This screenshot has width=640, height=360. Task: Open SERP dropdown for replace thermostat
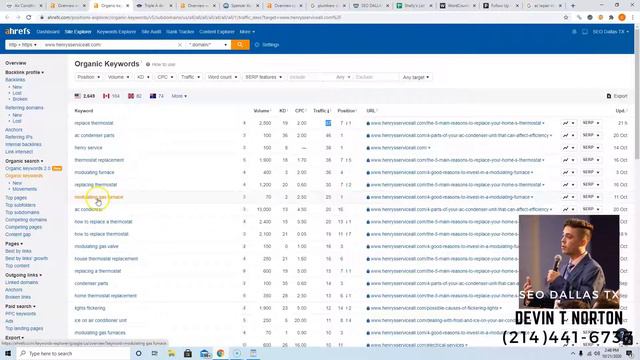(591, 123)
